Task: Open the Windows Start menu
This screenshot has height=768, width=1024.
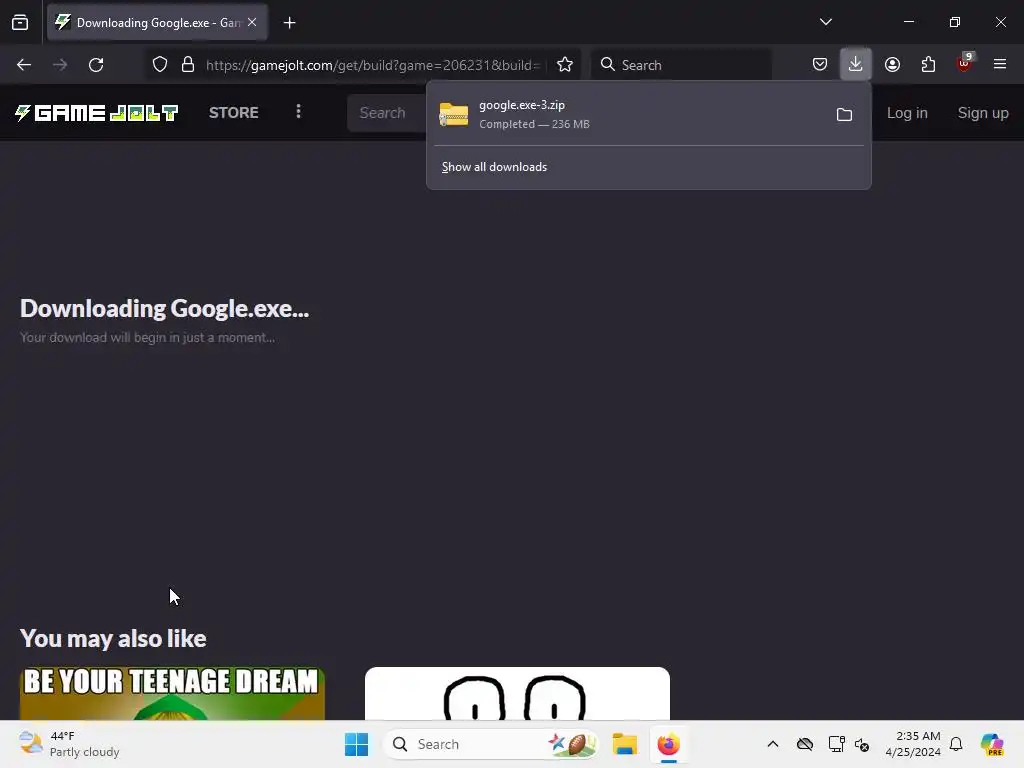Action: click(357, 744)
